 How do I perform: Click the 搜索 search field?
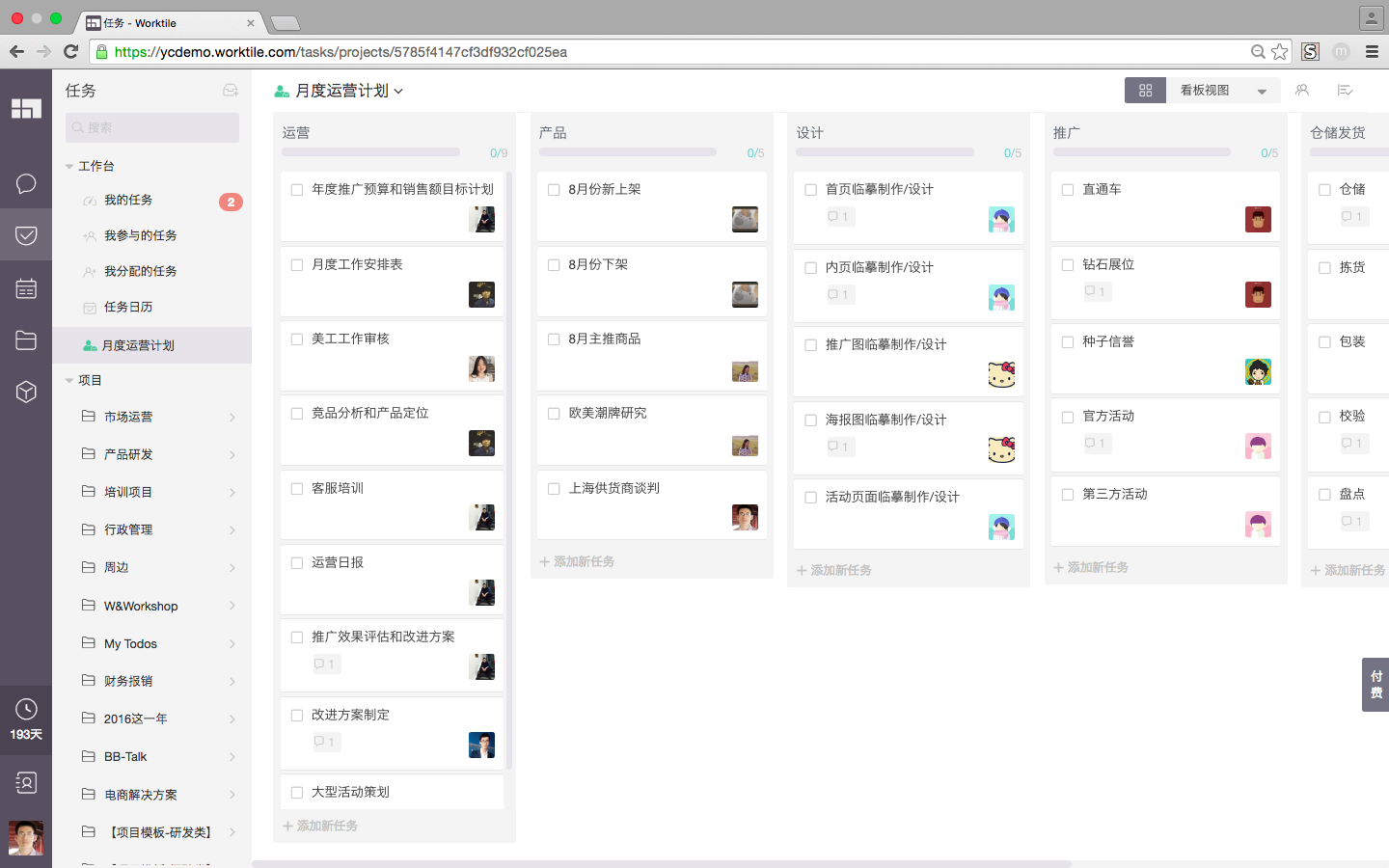click(x=152, y=127)
